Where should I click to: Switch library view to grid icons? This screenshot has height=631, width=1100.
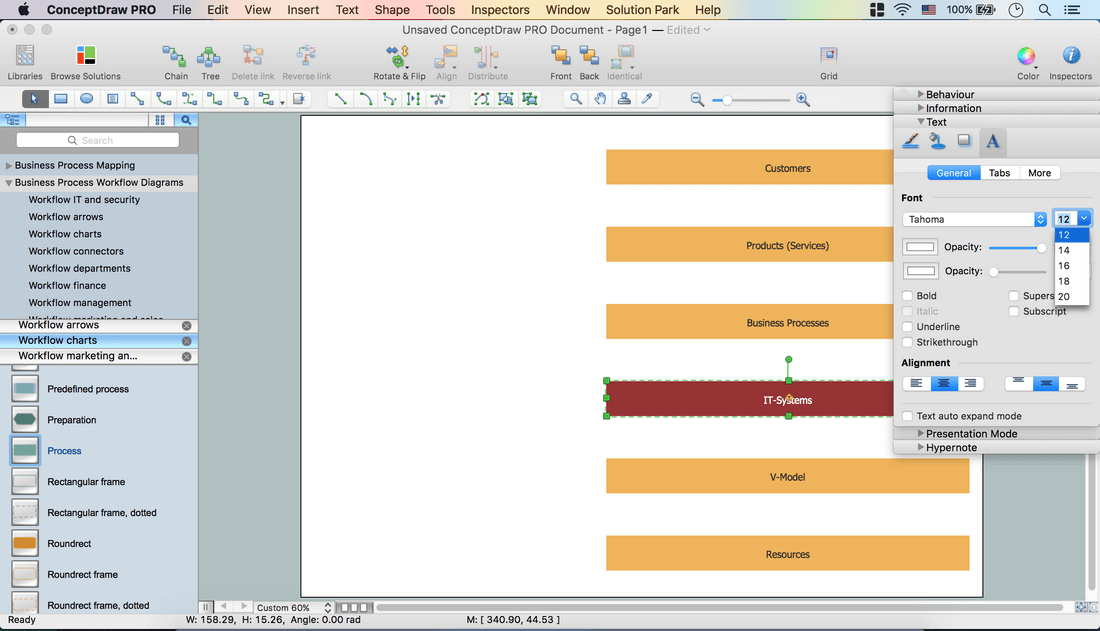160,120
